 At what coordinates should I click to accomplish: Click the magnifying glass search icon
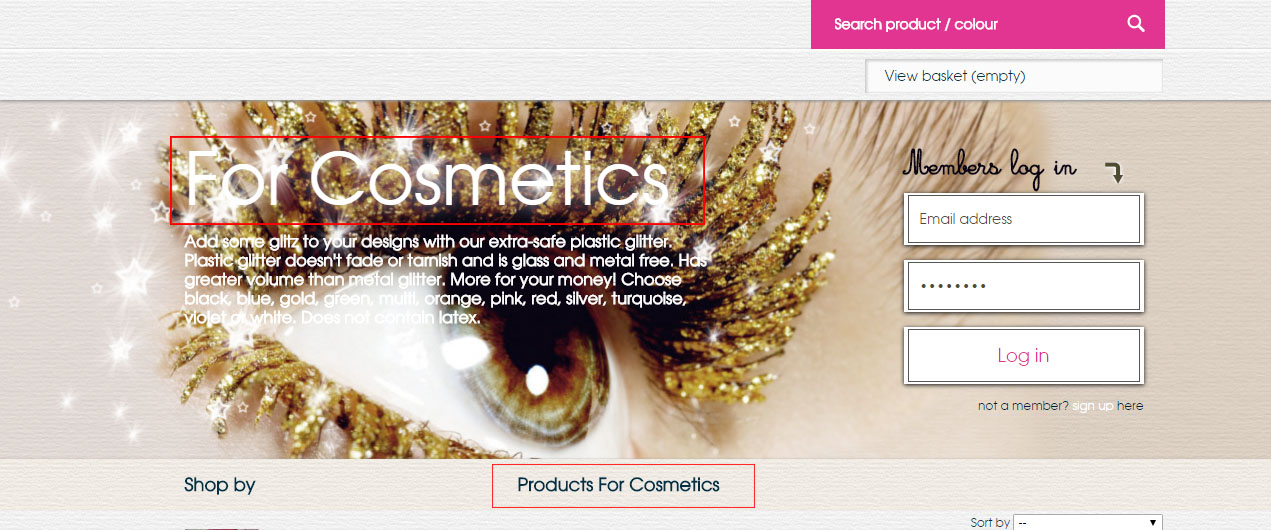[1136, 24]
